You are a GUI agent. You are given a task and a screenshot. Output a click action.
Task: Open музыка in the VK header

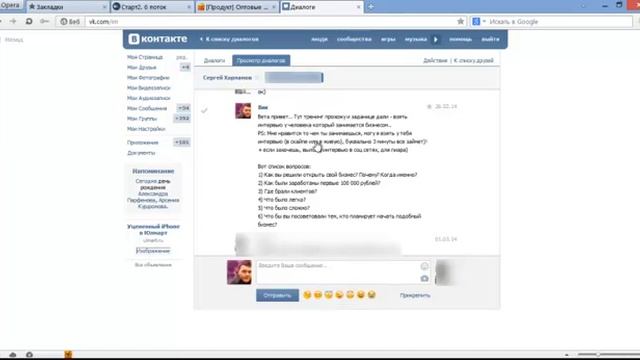tap(416, 39)
